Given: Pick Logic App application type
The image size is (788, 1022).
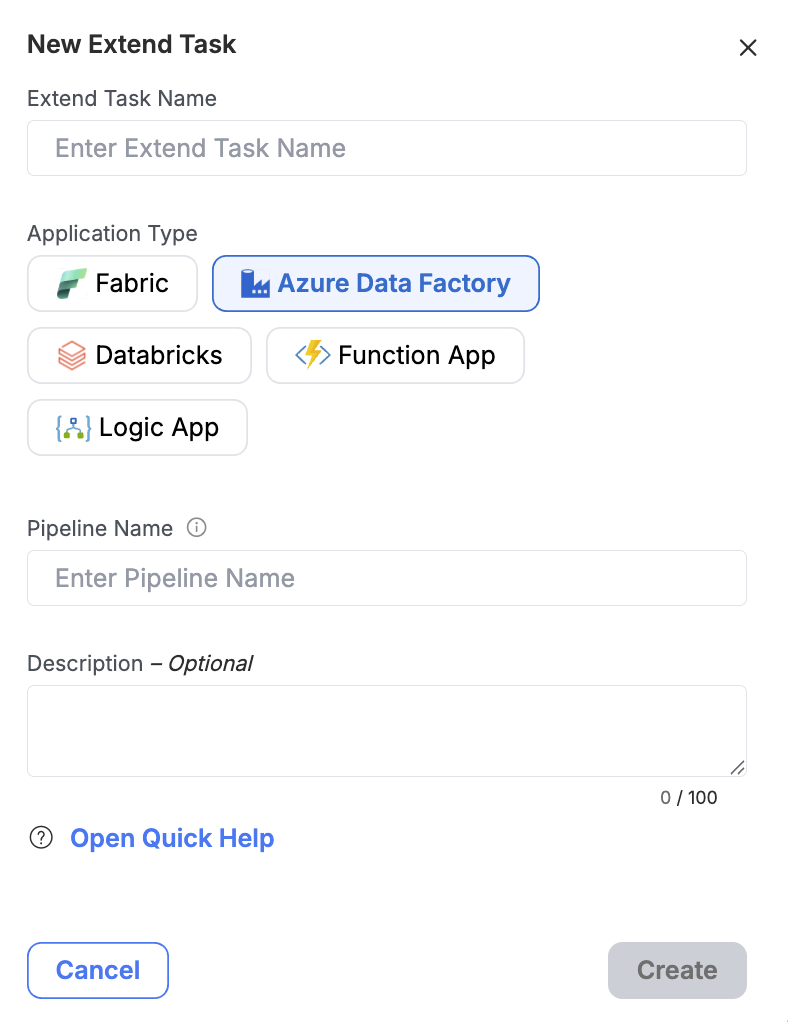Looking at the screenshot, I should 137,428.
